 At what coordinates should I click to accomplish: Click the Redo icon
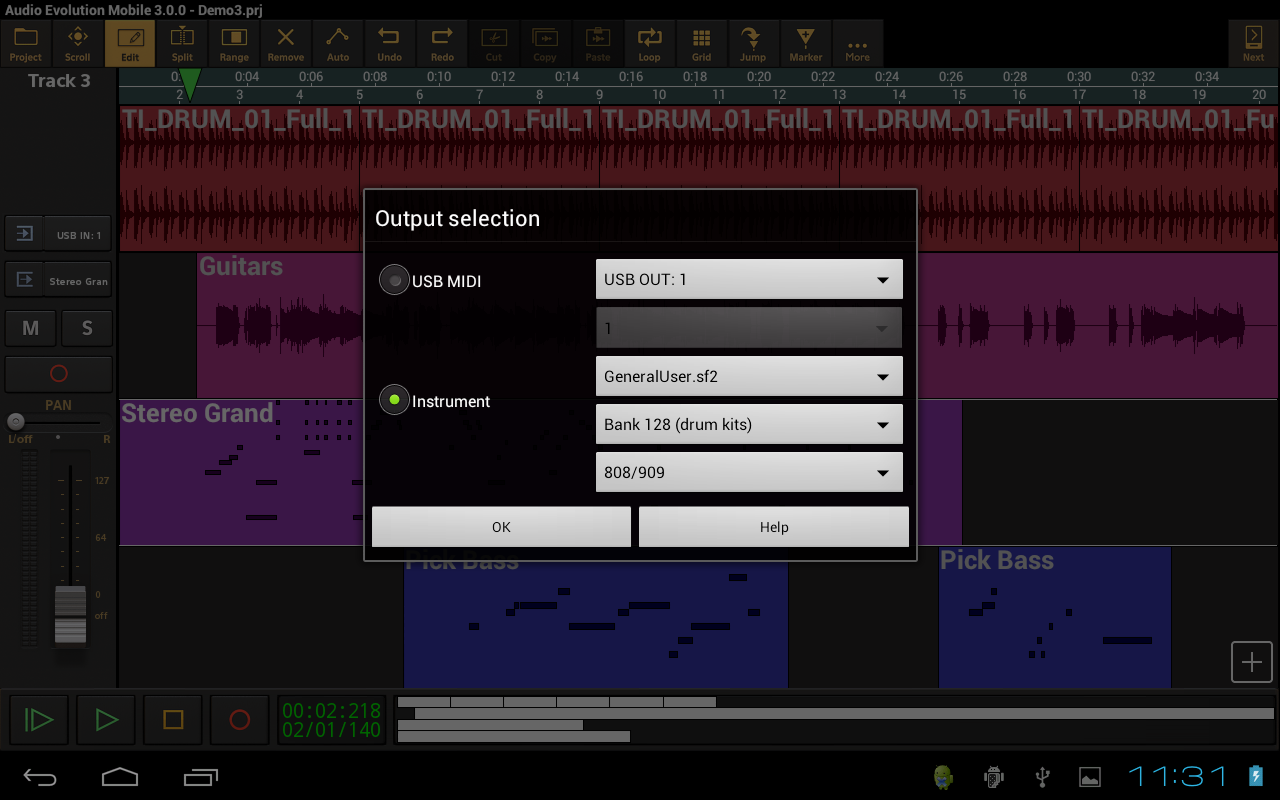[441, 43]
